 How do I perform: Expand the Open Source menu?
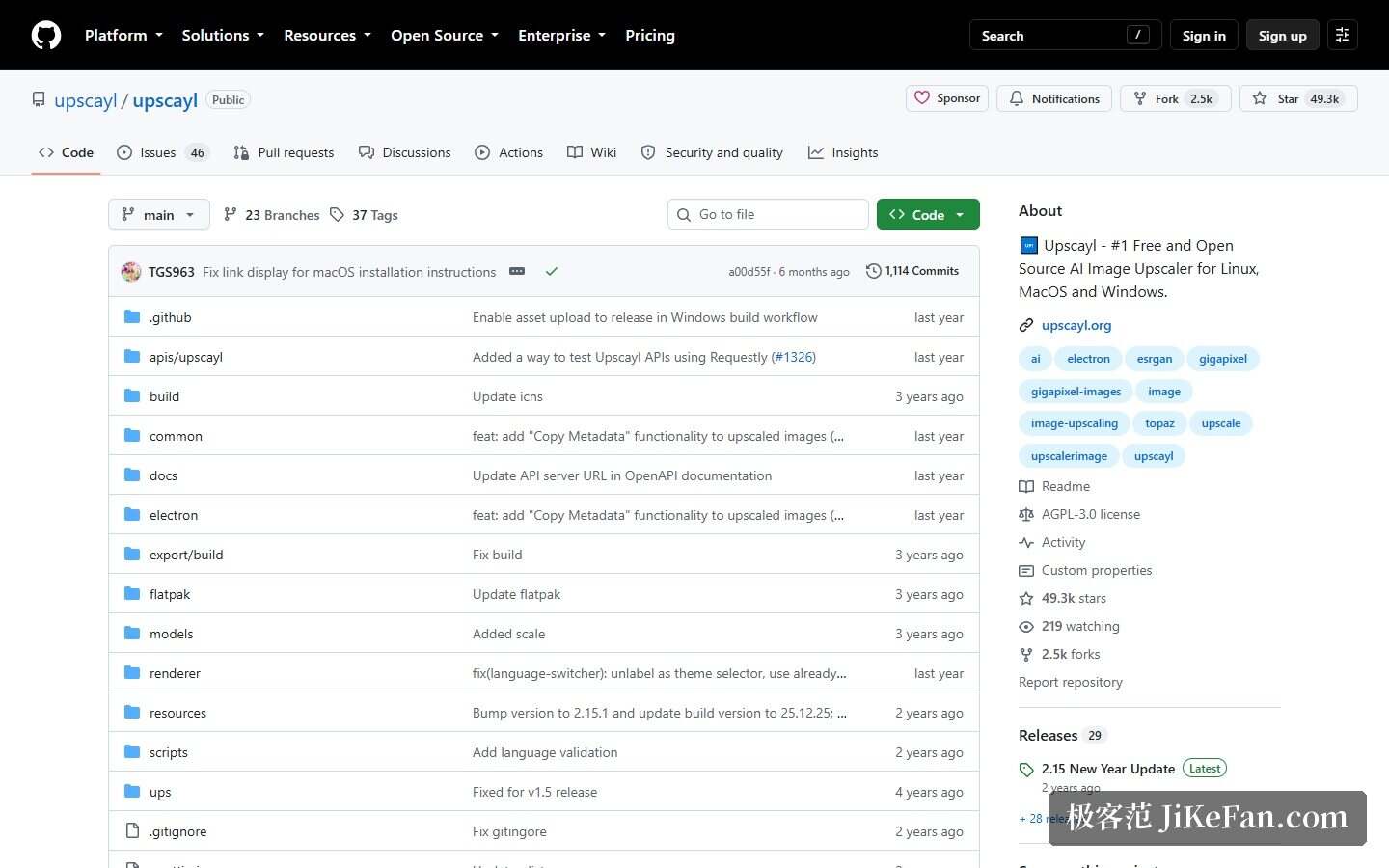(x=445, y=35)
